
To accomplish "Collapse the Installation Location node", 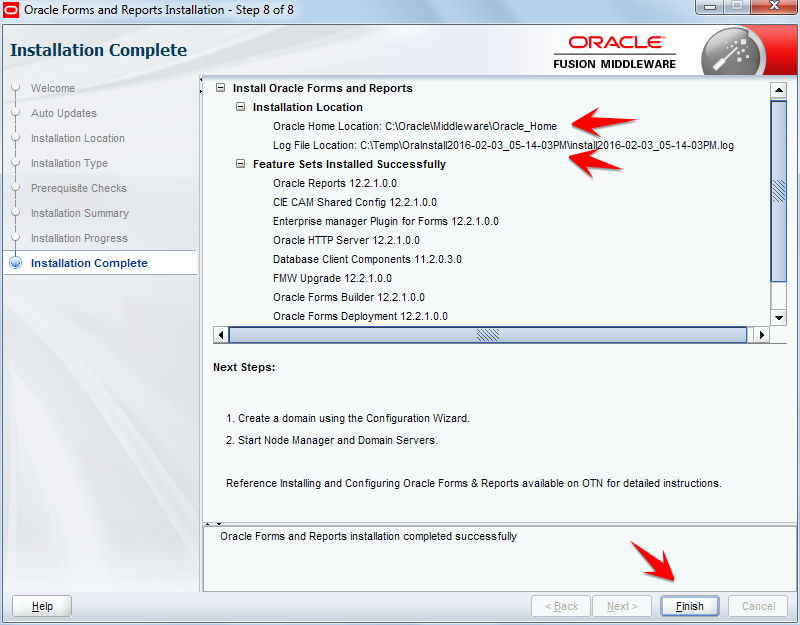I will point(240,107).
